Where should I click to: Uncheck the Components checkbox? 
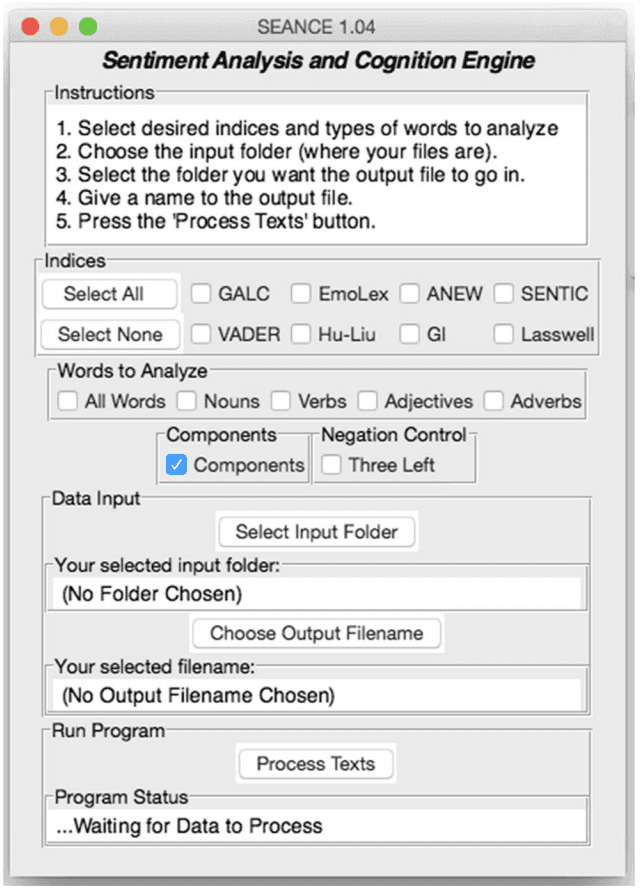click(177, 465)
